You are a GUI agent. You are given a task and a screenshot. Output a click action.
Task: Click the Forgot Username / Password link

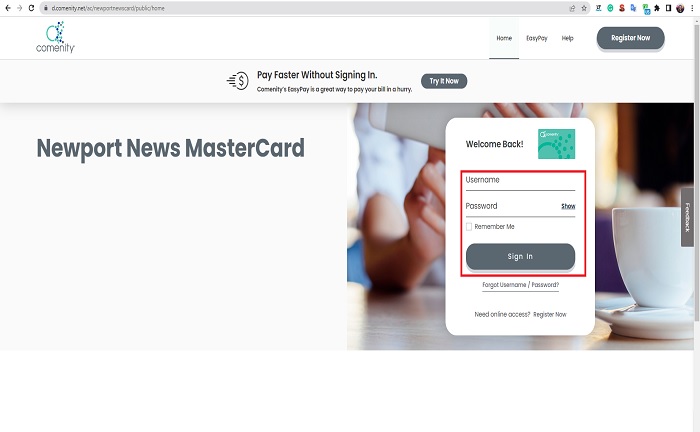(x=521, y=285)
